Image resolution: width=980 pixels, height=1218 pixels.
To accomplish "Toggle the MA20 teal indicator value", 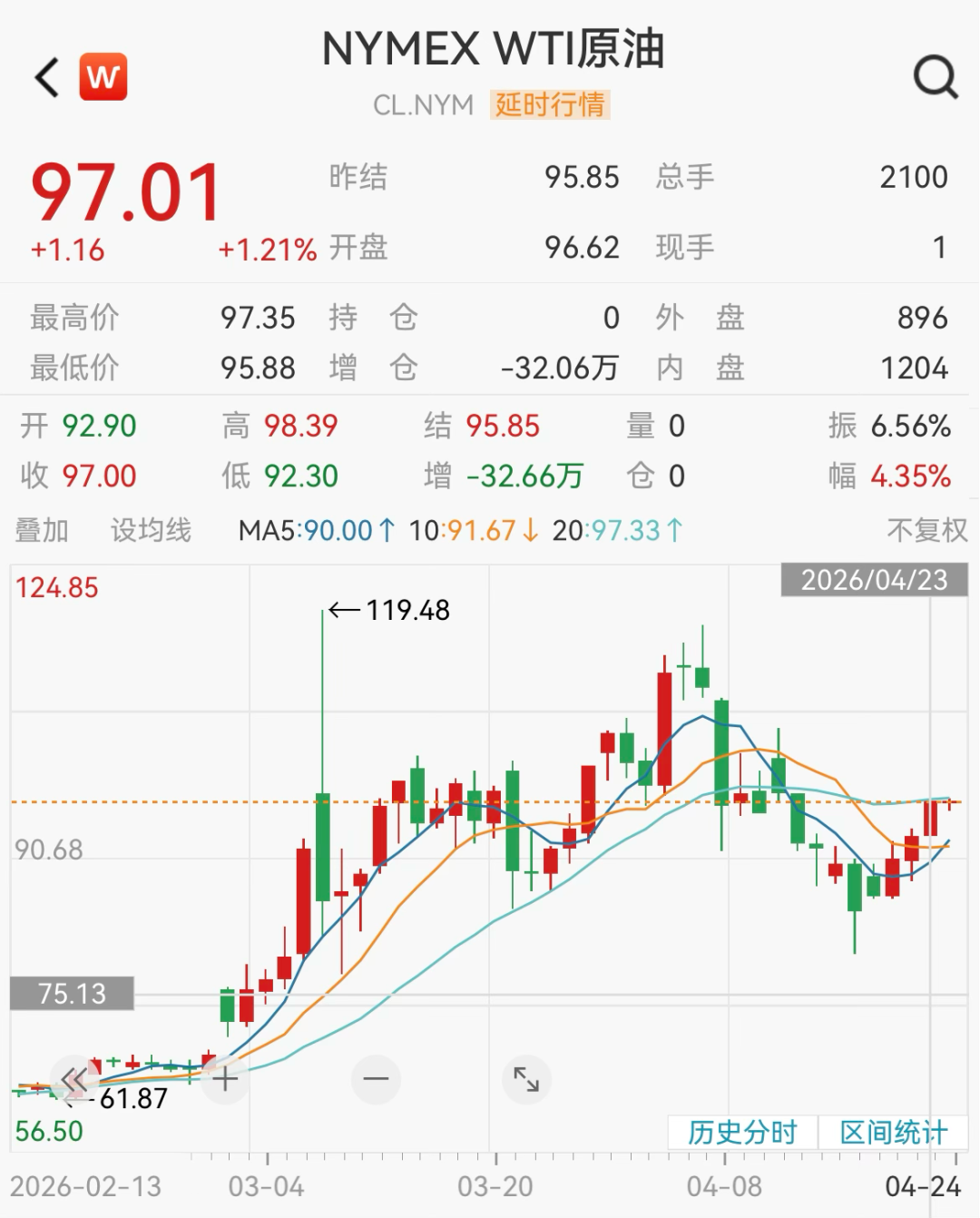I will click(618, 530).
